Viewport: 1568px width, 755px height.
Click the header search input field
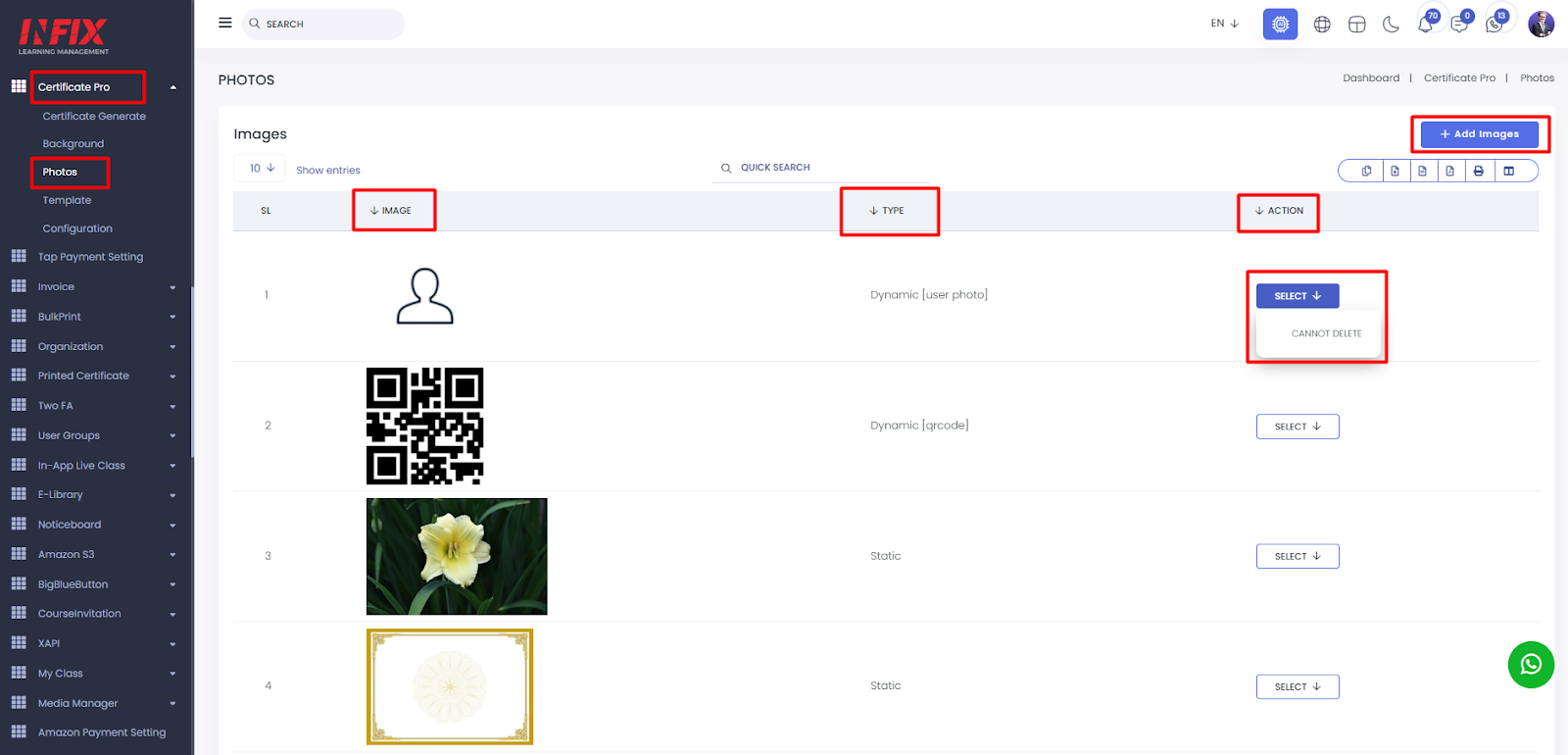323,24
